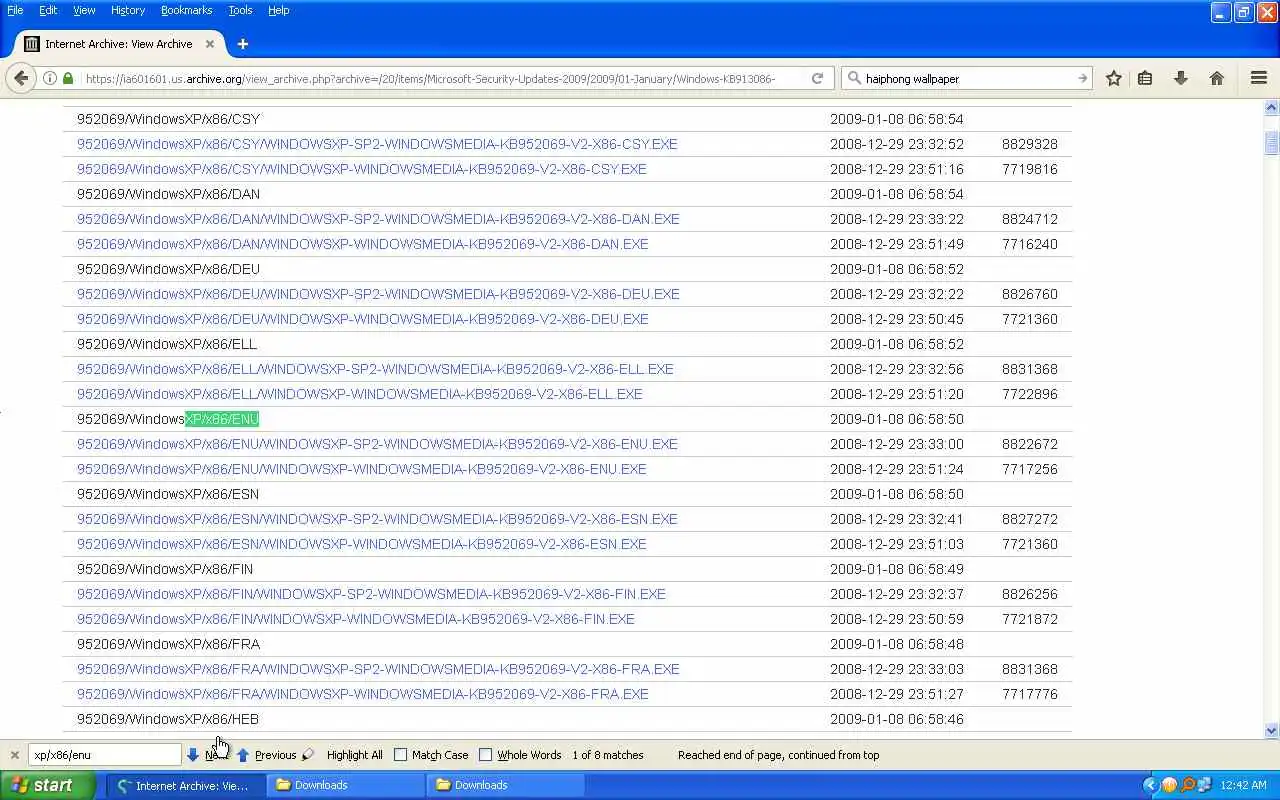Open the History menu

click(128, 10)
